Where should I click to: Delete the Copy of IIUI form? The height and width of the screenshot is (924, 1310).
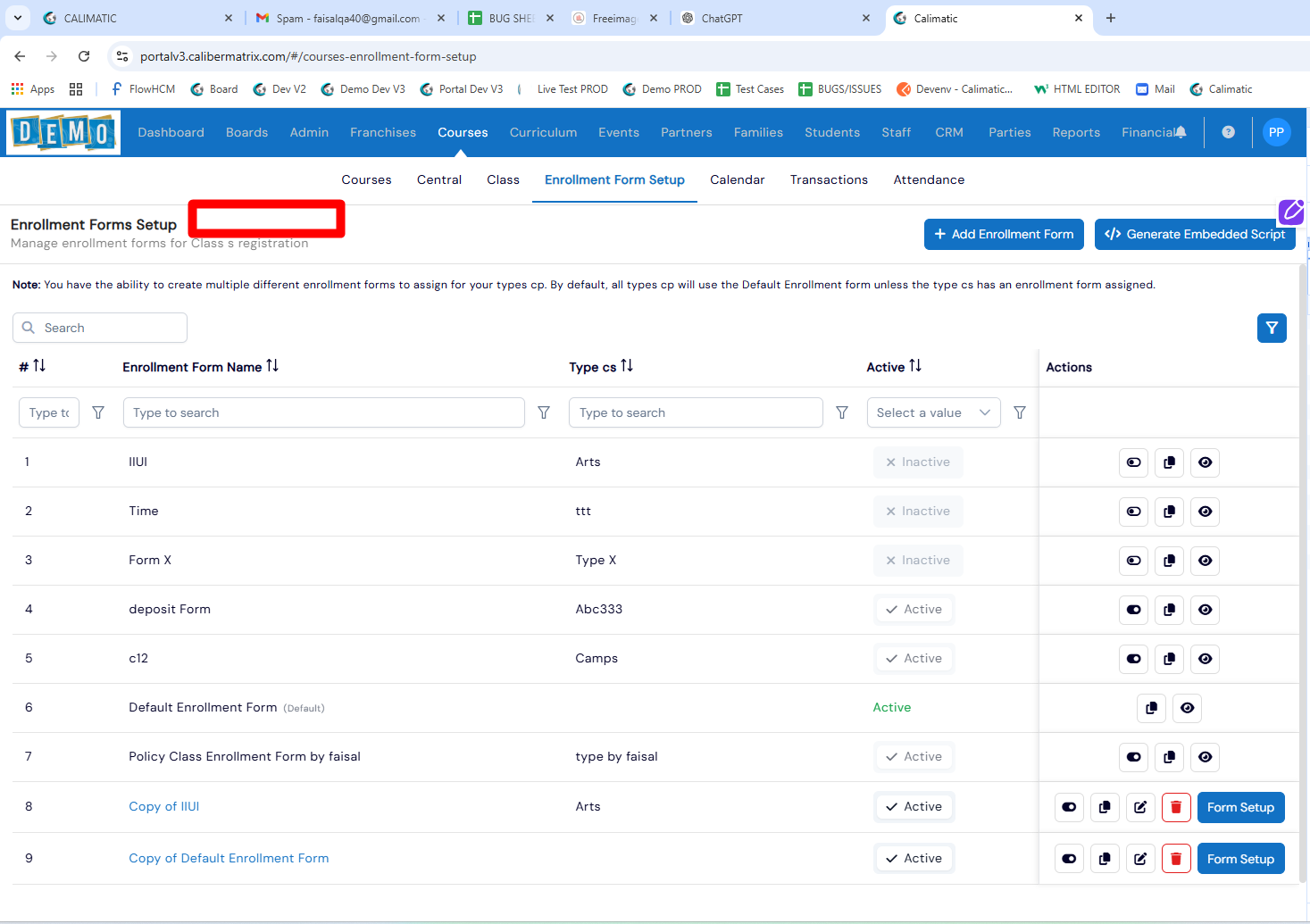1176,807
